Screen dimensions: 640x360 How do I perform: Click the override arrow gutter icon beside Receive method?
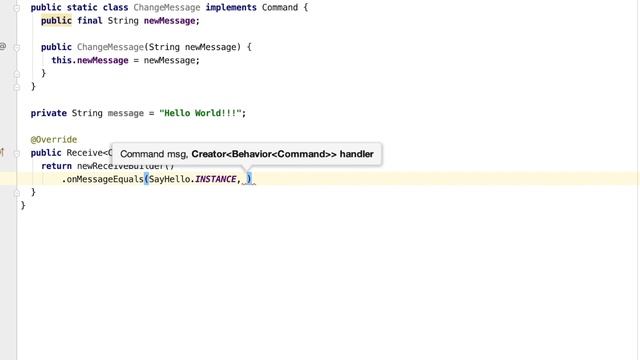point(2,153)
